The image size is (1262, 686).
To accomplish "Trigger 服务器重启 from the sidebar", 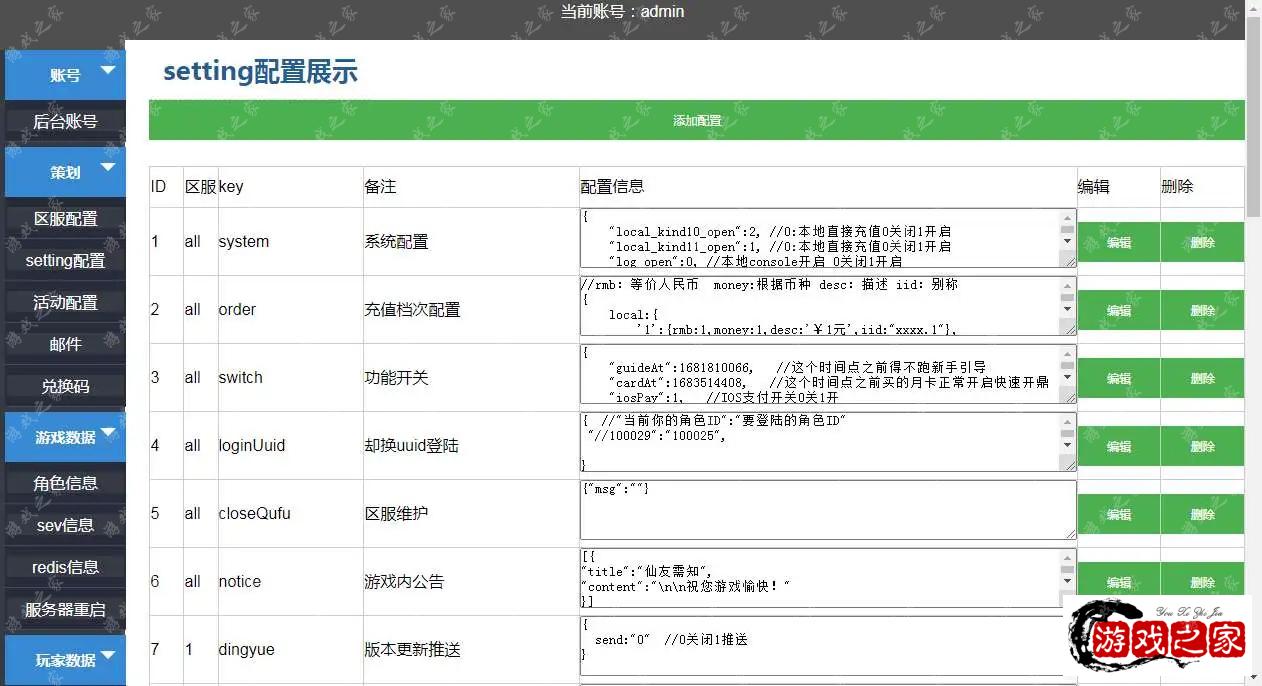I will [64, 609].
